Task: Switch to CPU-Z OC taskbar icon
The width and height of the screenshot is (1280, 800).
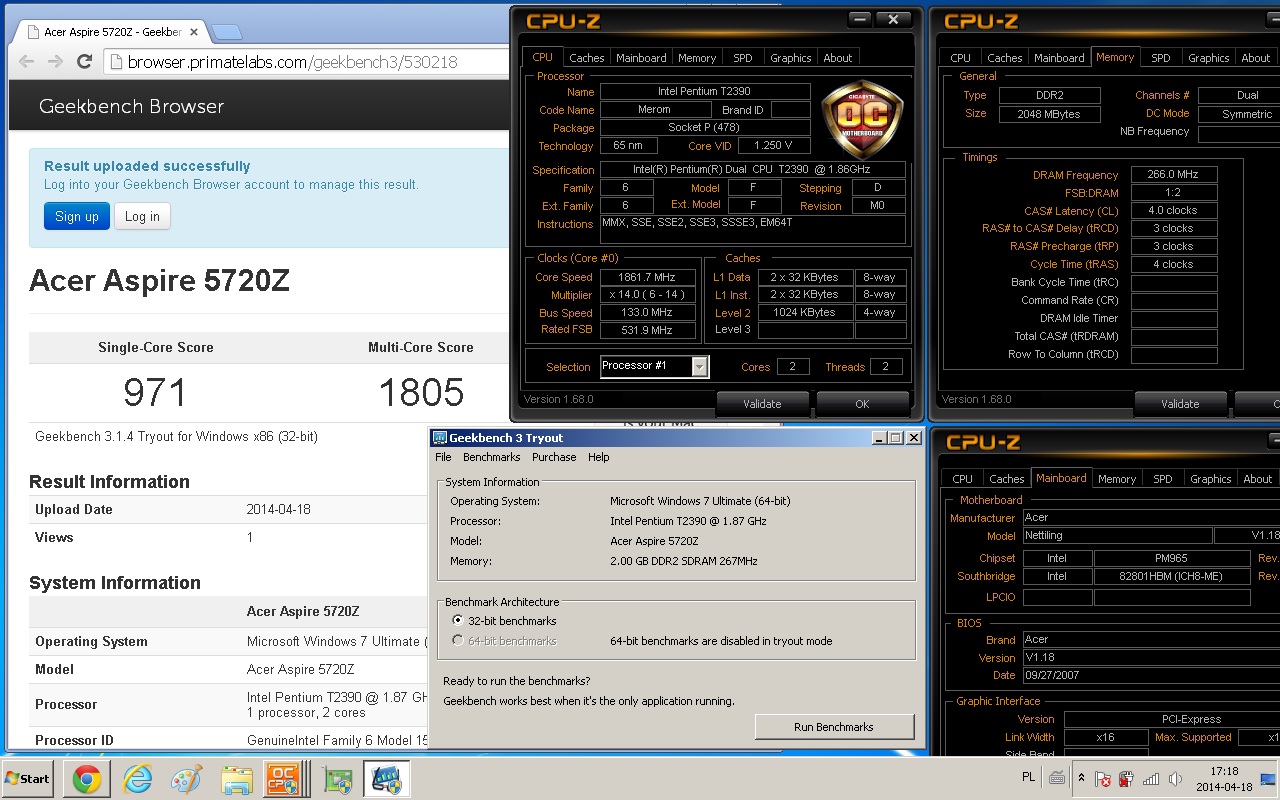Action: (x=286, y=778)
